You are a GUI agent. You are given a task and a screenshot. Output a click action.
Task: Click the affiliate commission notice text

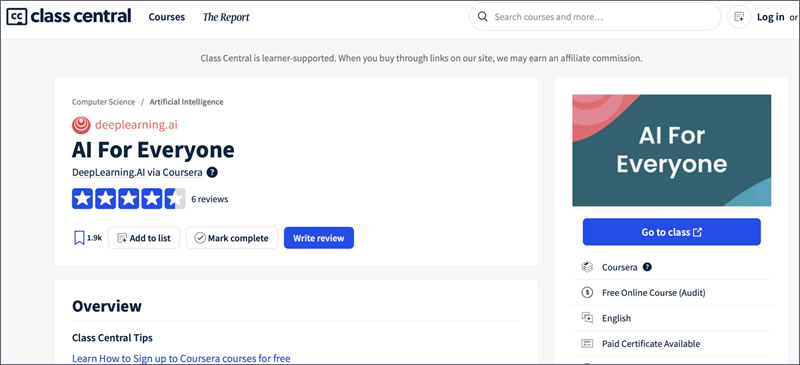pos(421,58)
